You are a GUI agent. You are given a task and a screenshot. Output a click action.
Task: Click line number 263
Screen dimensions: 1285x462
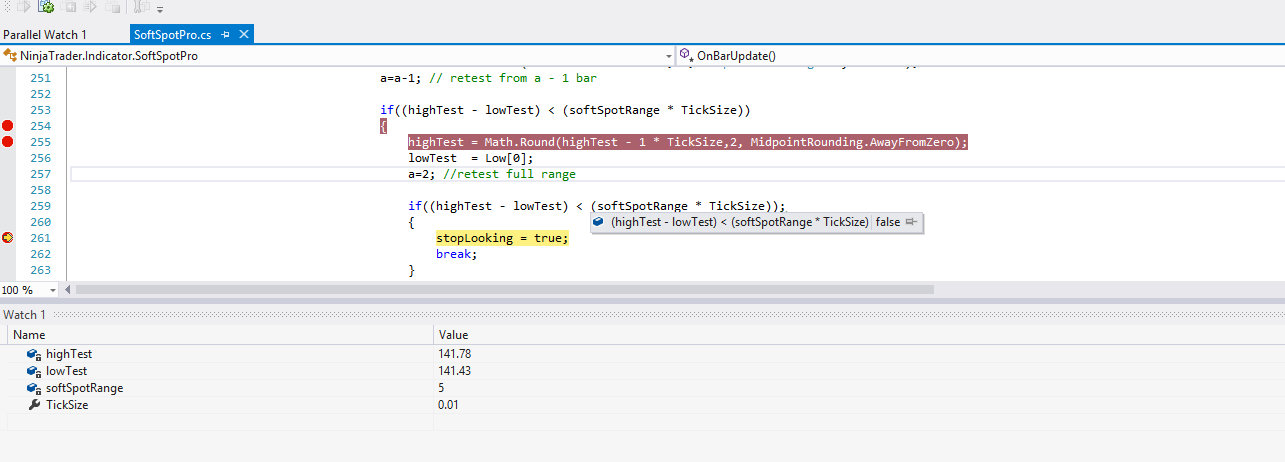point(40,270)
